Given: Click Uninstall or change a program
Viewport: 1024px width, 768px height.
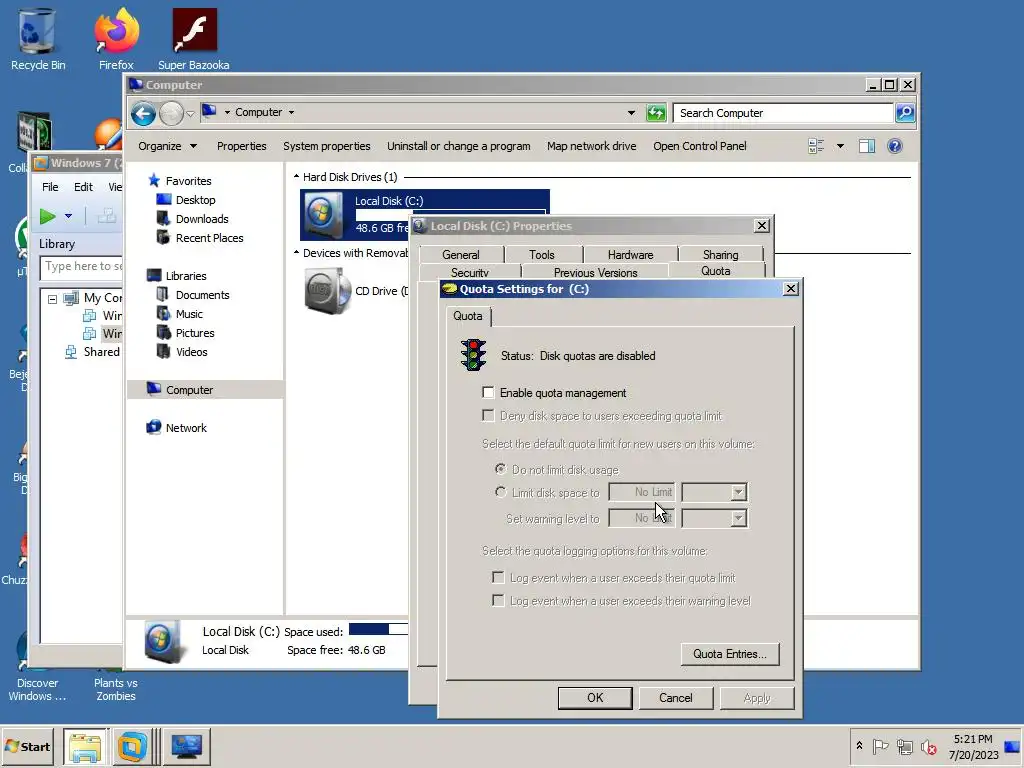Looking at the screenshot, I should (458, 146).
